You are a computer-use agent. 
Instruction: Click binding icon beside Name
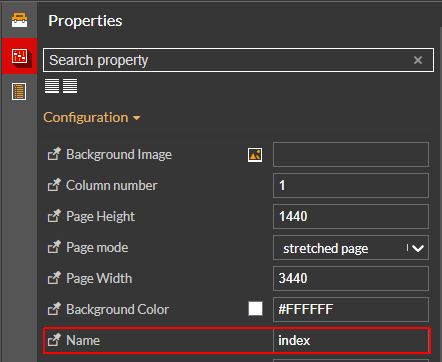tap(54, 340)
